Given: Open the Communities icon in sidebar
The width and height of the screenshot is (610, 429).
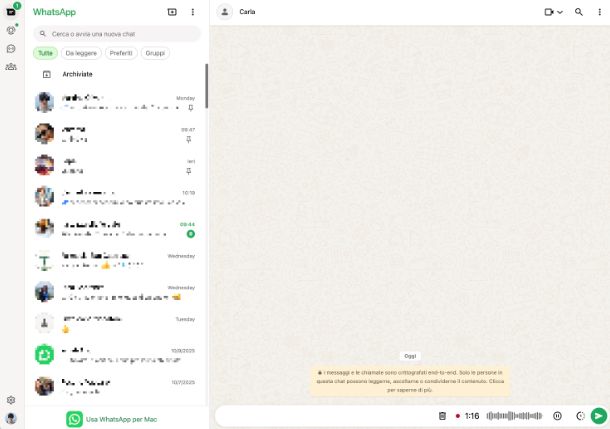Looking at the screenshot, I should point(11,67).
